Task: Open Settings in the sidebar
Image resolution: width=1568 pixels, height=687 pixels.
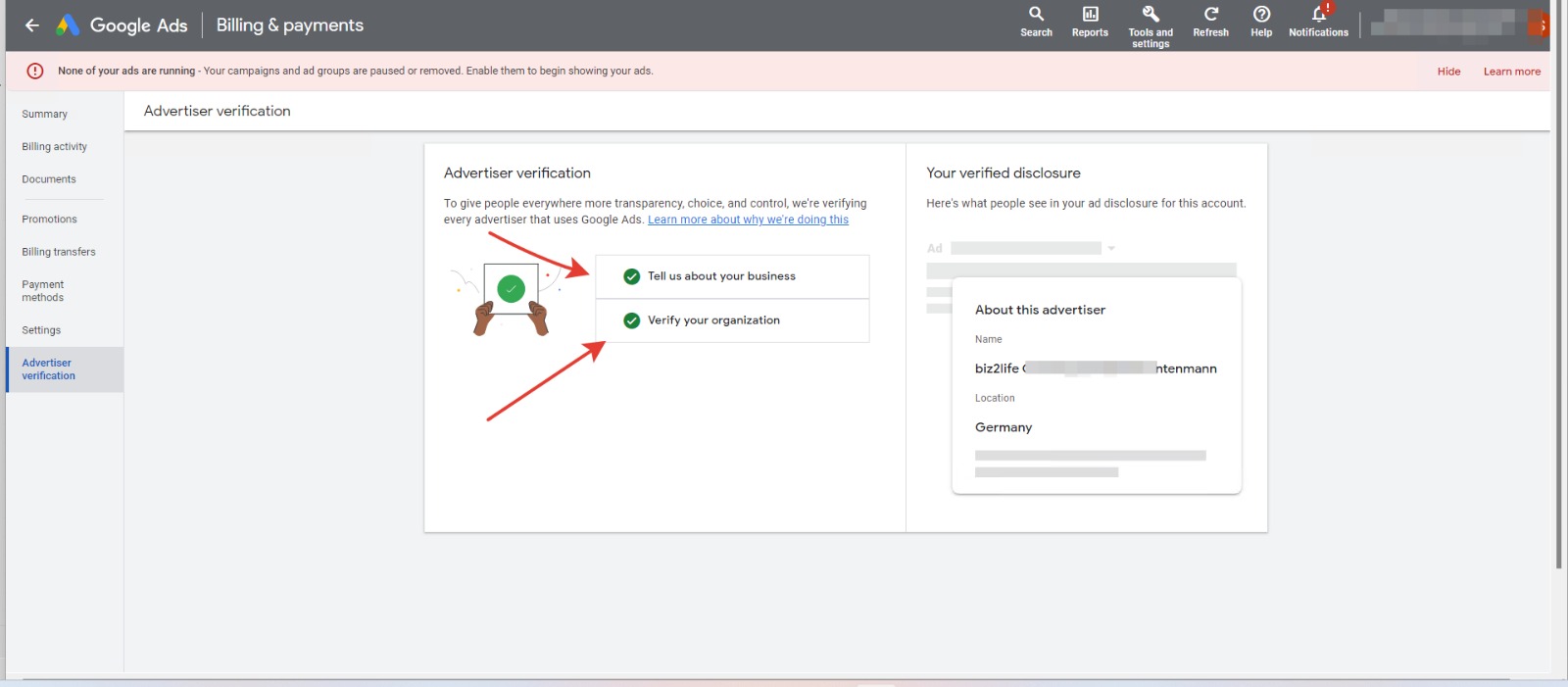Action: (x=41, y=330)
